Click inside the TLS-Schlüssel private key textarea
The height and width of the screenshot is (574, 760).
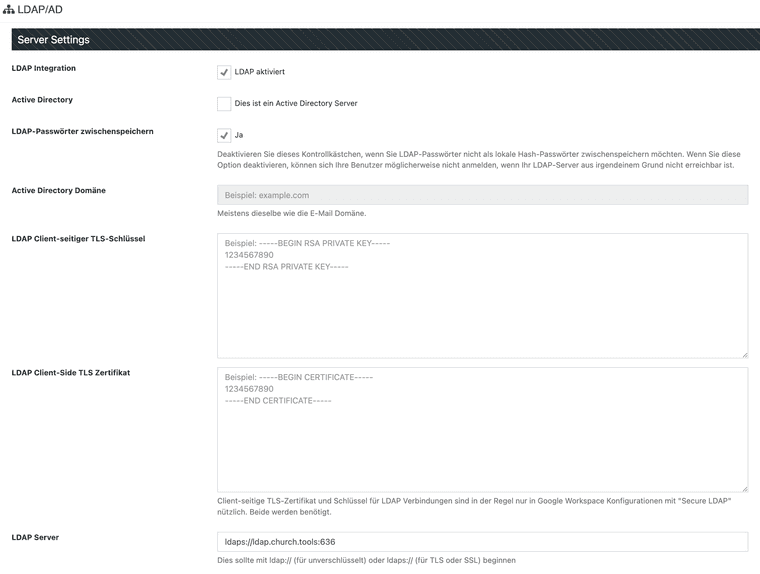(482, 295)
